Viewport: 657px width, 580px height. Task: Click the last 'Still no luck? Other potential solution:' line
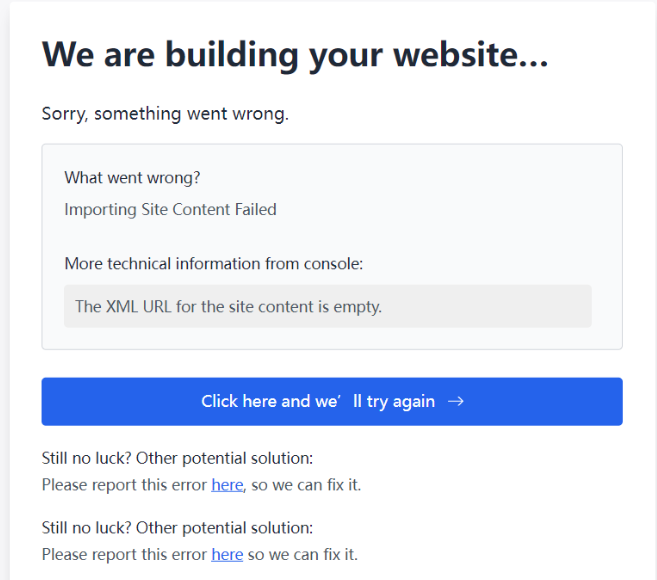coord(177,528)
